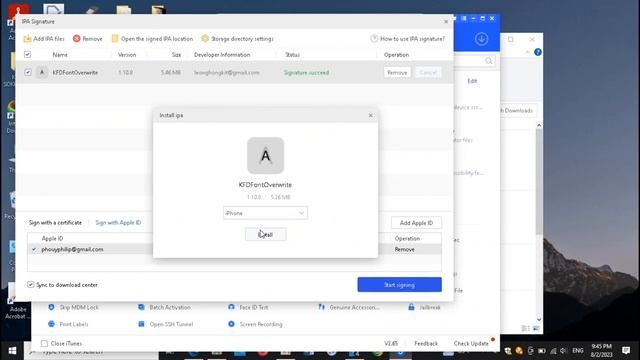Screen dimensions: 640x360
Task: Click the search magnifier icon in 3uTools
Action: pos(489,61)
